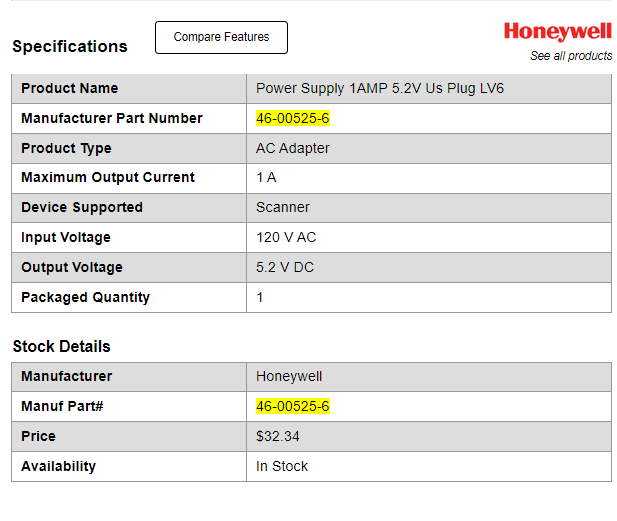Select the Packaged Quantity value 1
The height and width of the screenshot is (521, 617).
[260, 297]
